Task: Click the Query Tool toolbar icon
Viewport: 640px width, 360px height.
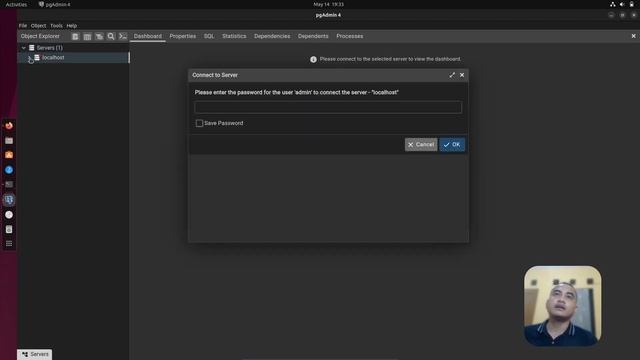Action: pos(76,36)
